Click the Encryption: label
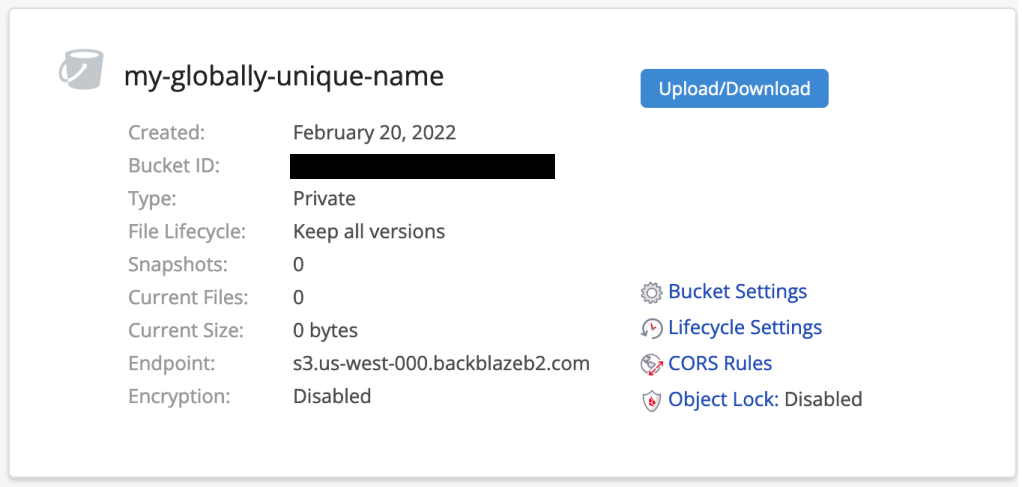Screen dimensions: 1022x487 179,396
